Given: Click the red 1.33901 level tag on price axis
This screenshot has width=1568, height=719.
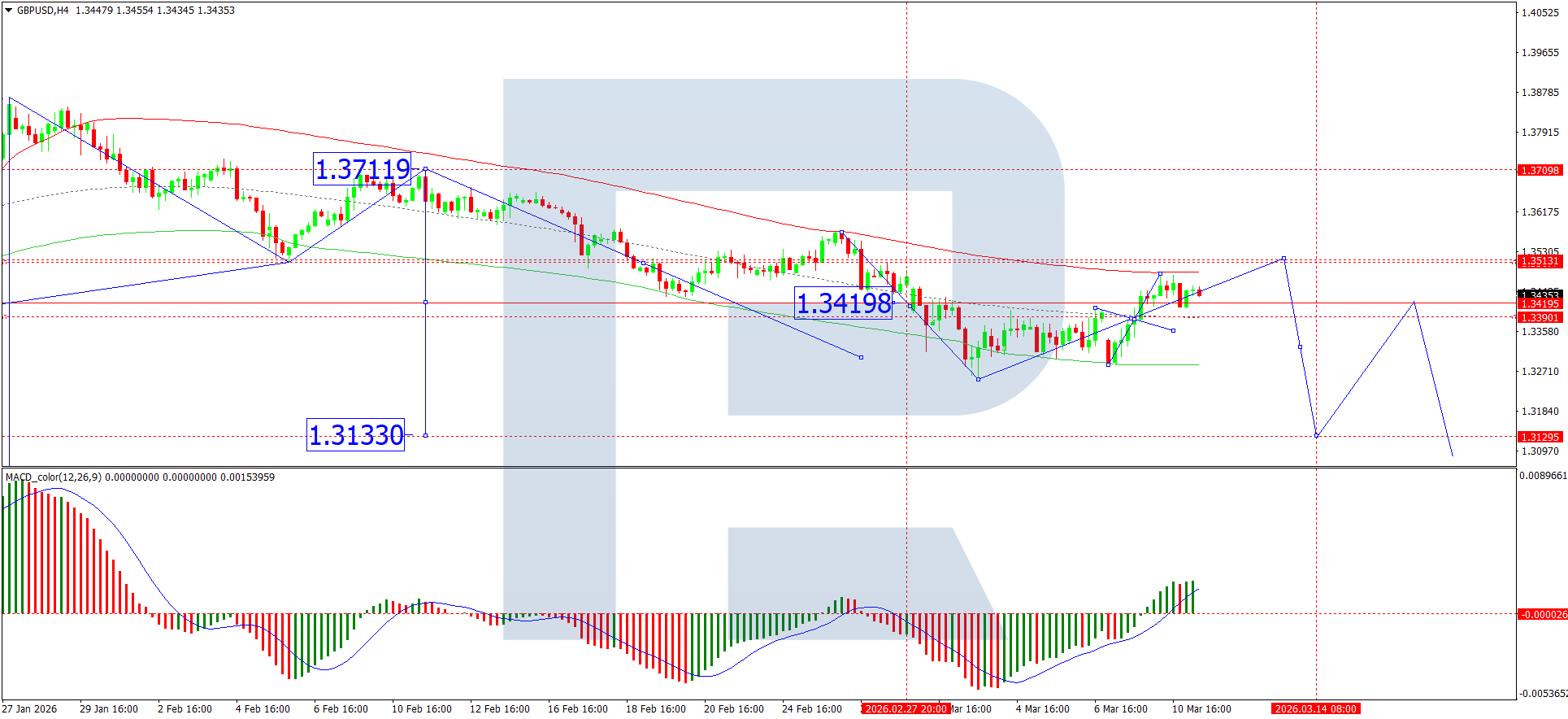Looking at the screenshot, I should click(x=1540, y=318).
